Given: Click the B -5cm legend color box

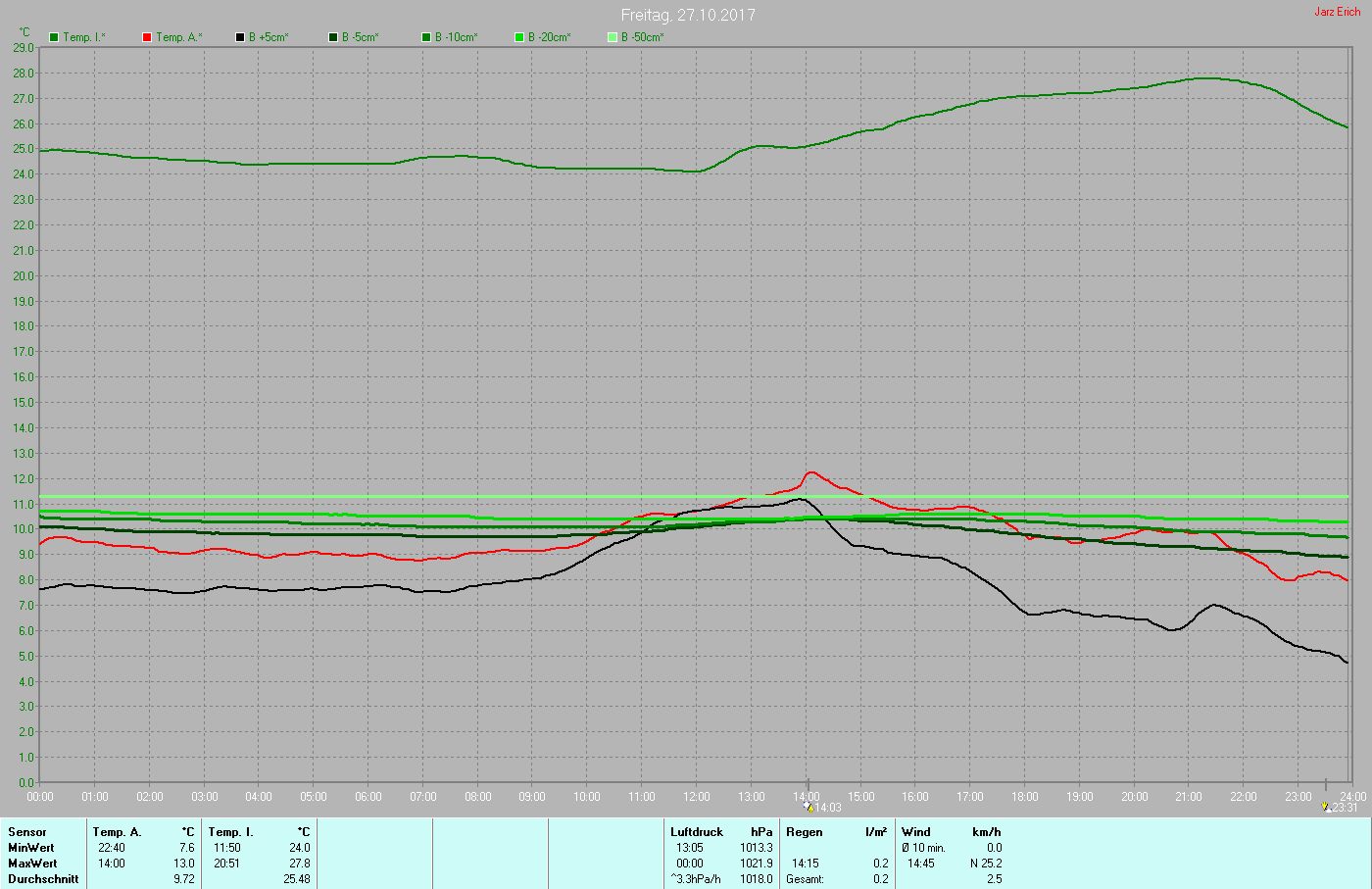Looking at the screenshot, I should click(x=333, y=37).
